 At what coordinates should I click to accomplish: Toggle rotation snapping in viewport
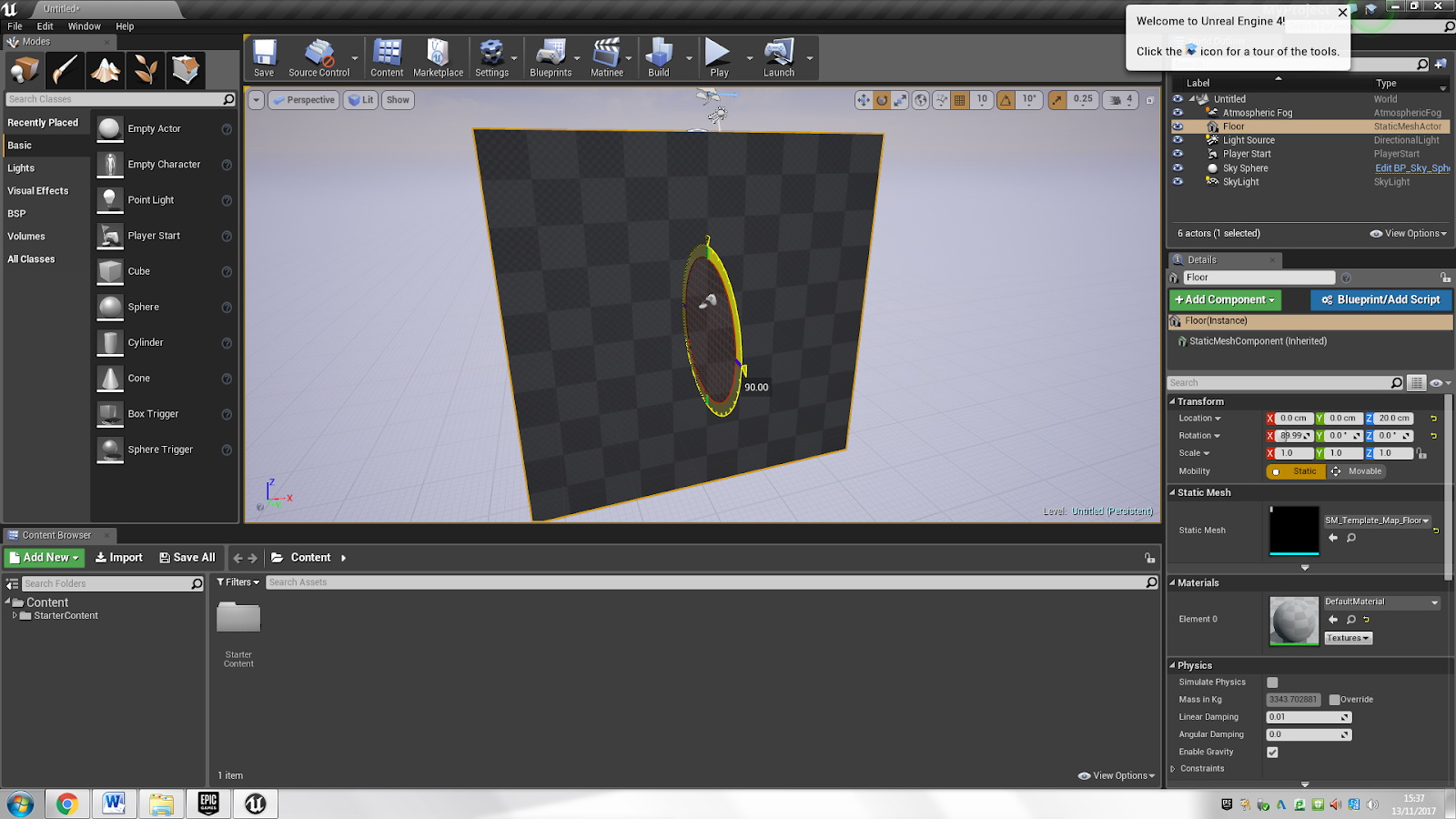pos(1006,100)
